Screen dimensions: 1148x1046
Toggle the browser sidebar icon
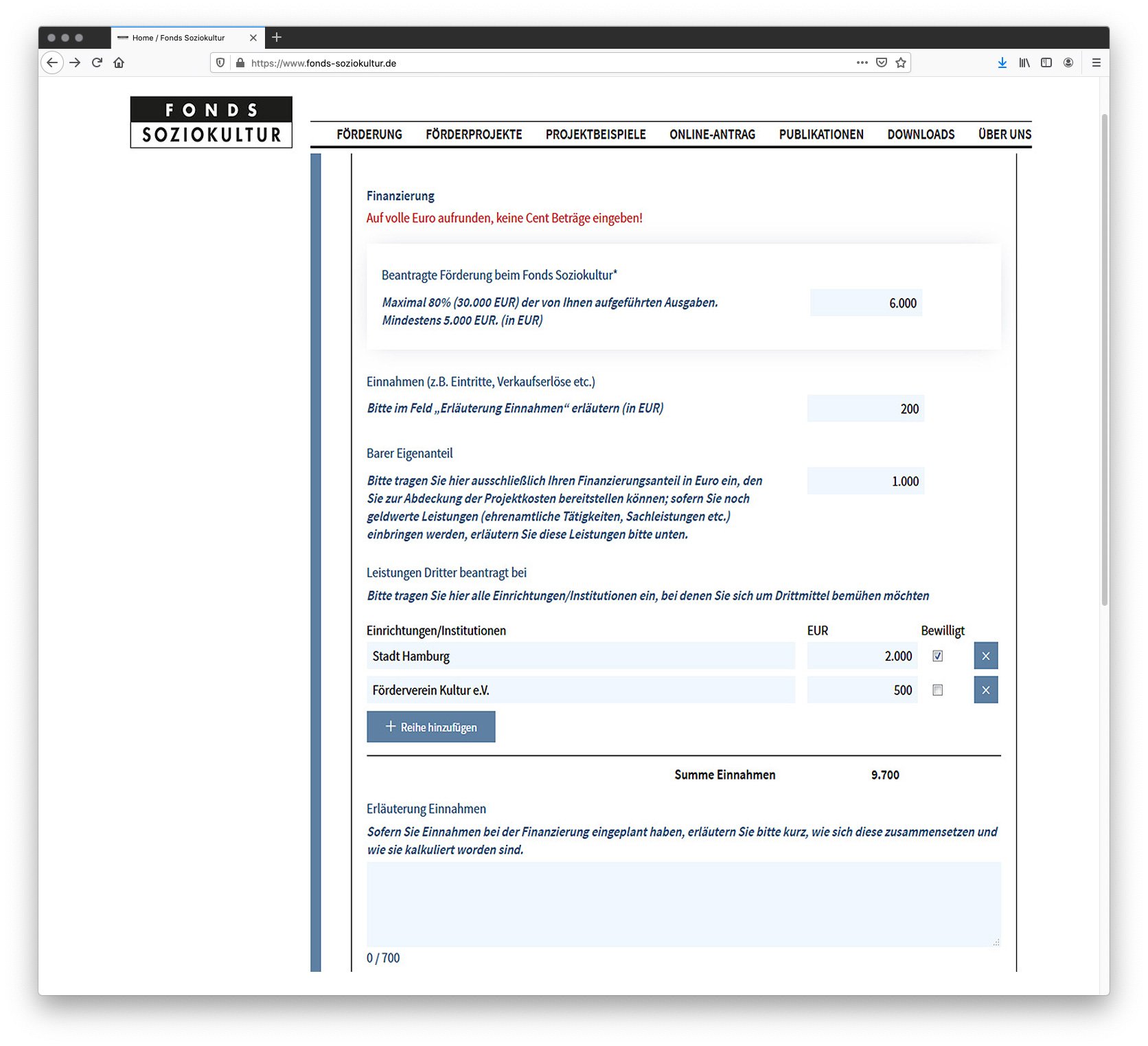(x=1046, y=62)
